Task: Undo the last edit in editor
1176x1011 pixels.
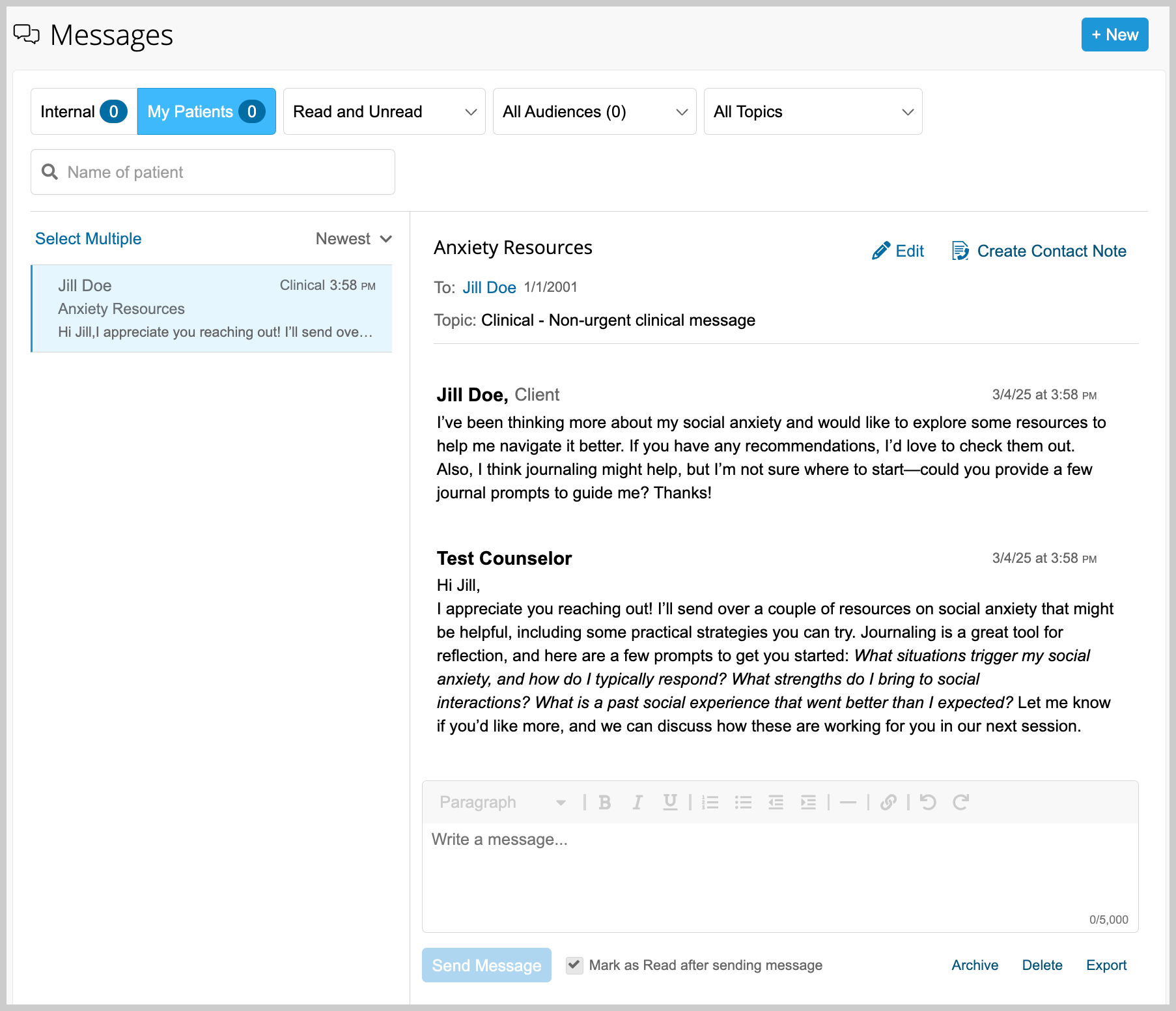Action: [x=929, y=802]
